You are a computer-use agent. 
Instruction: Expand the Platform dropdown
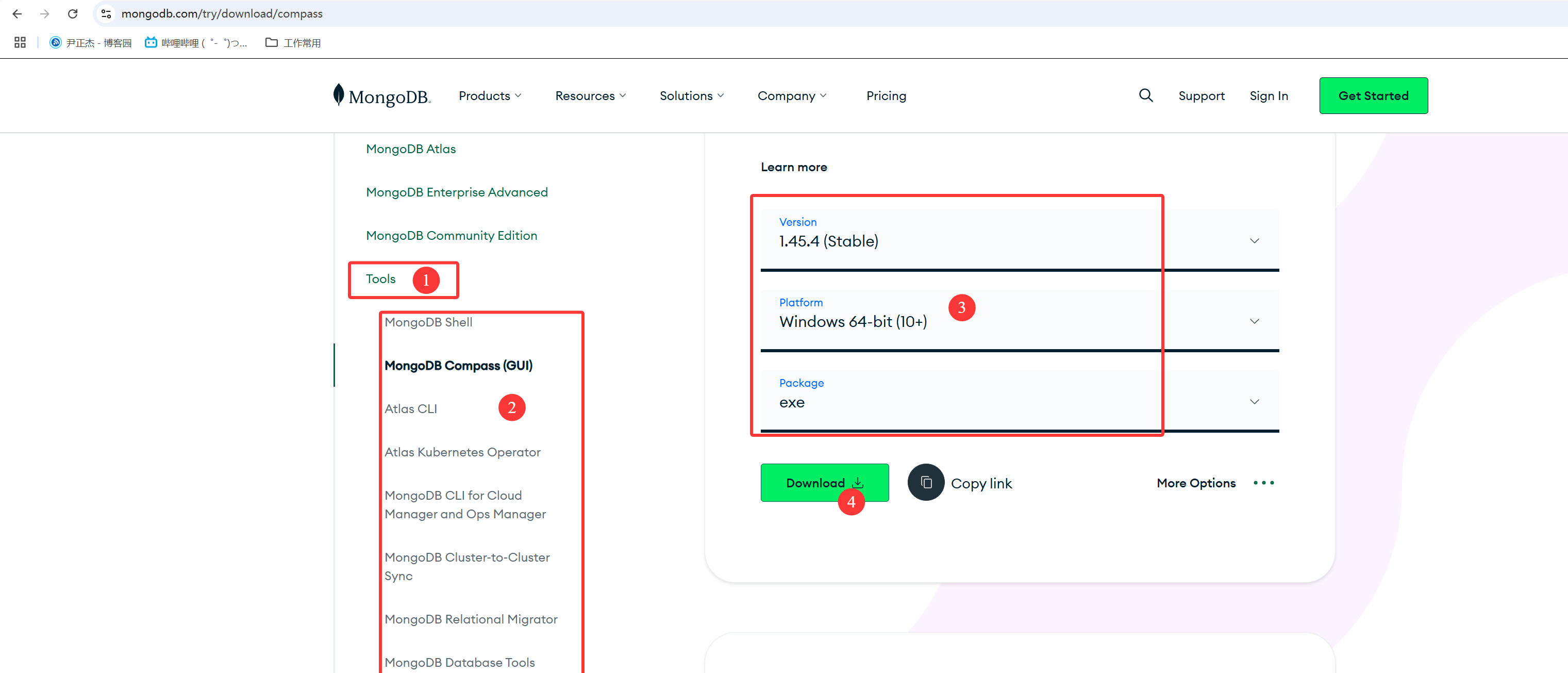[x=1019, y=321]
